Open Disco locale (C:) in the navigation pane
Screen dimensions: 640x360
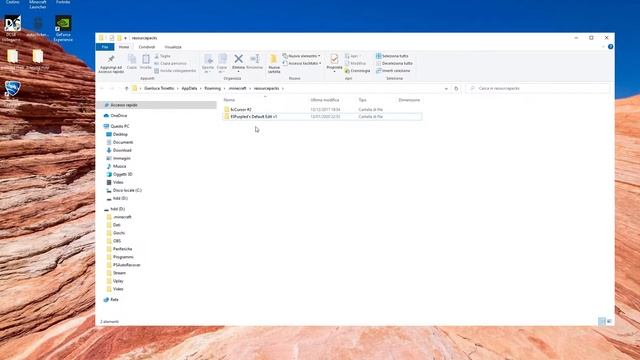click(x=127, y=191)
